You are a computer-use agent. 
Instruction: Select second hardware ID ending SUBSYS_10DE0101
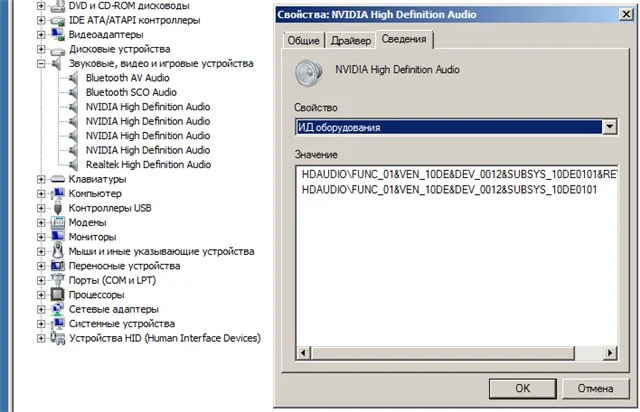click(449, 190)
